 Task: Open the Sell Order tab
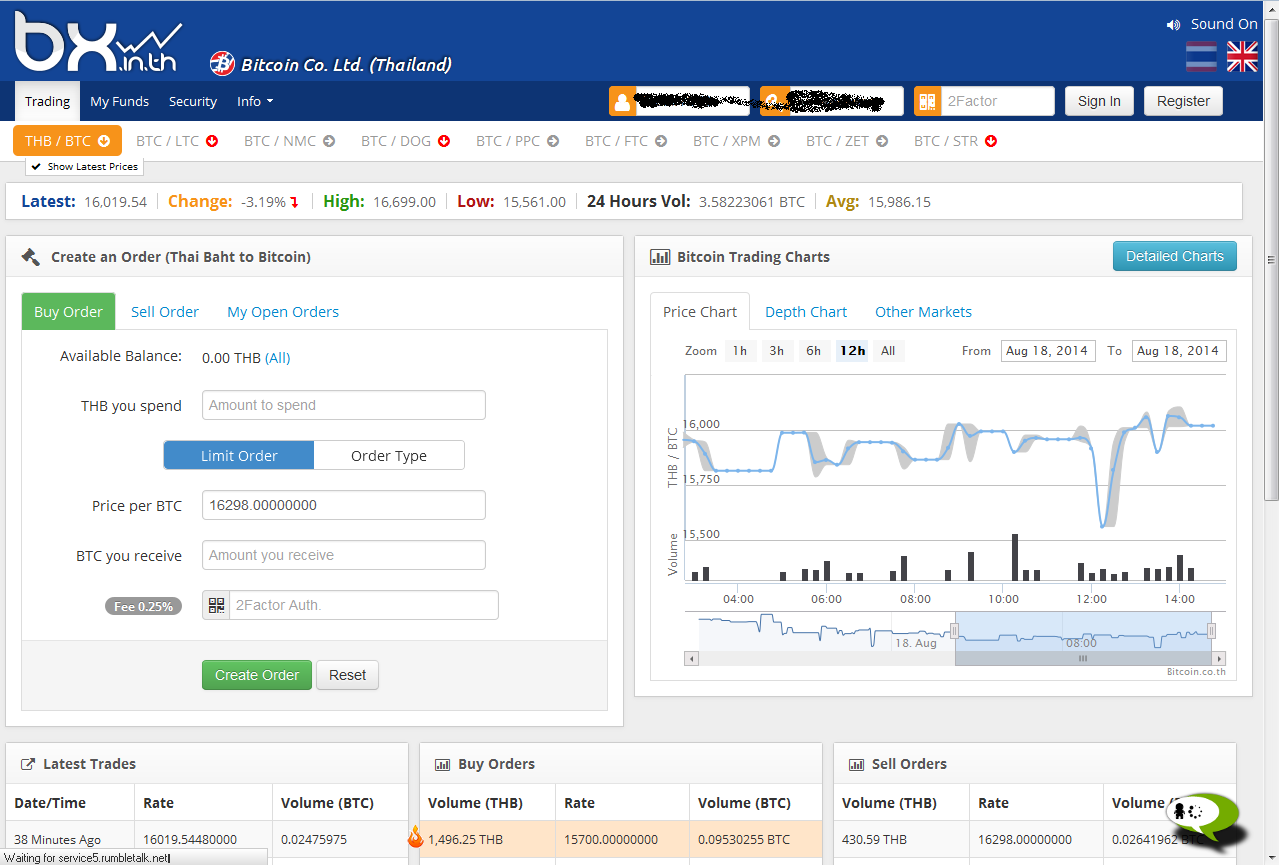[x=165, y=312]
